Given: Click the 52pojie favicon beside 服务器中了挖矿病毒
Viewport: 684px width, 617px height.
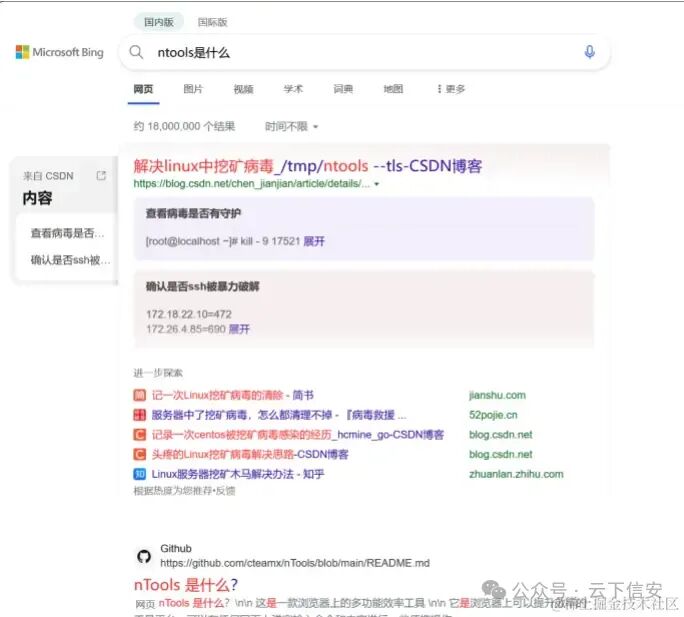Looking at the screenshot, I should [x=139, y=415].
